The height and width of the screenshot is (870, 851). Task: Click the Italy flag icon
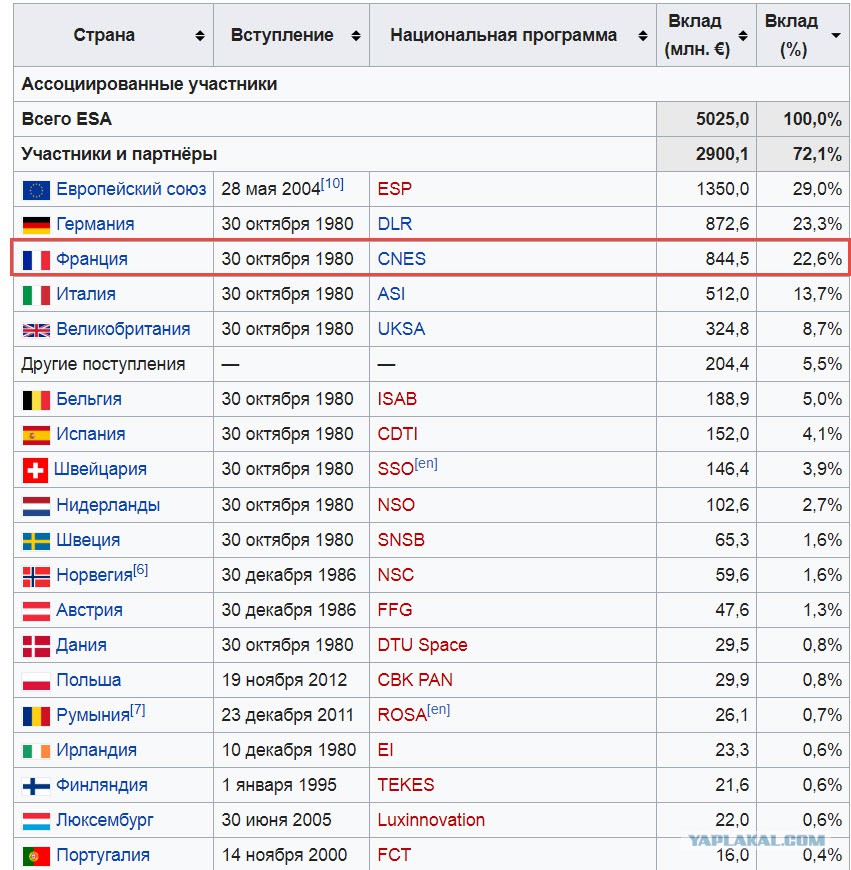tap(36, 295)
